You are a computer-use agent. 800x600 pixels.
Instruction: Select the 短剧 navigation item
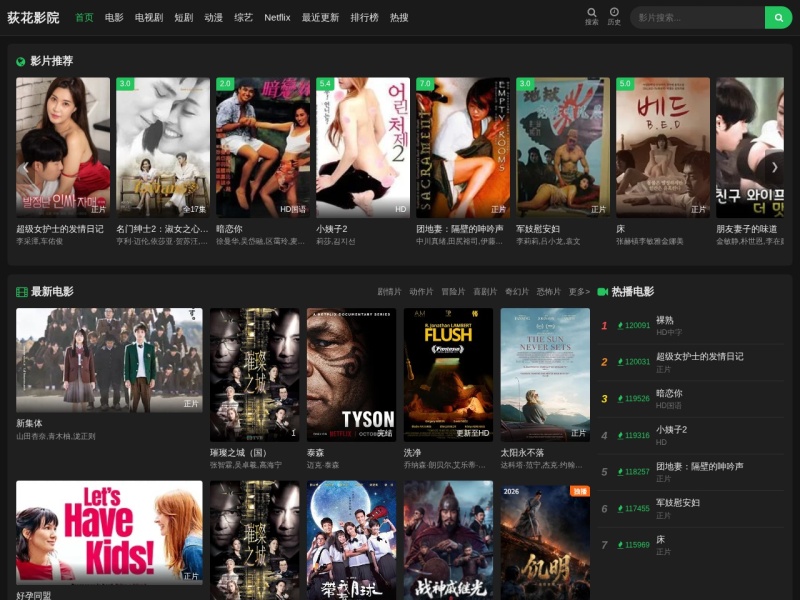click(184, 18)
